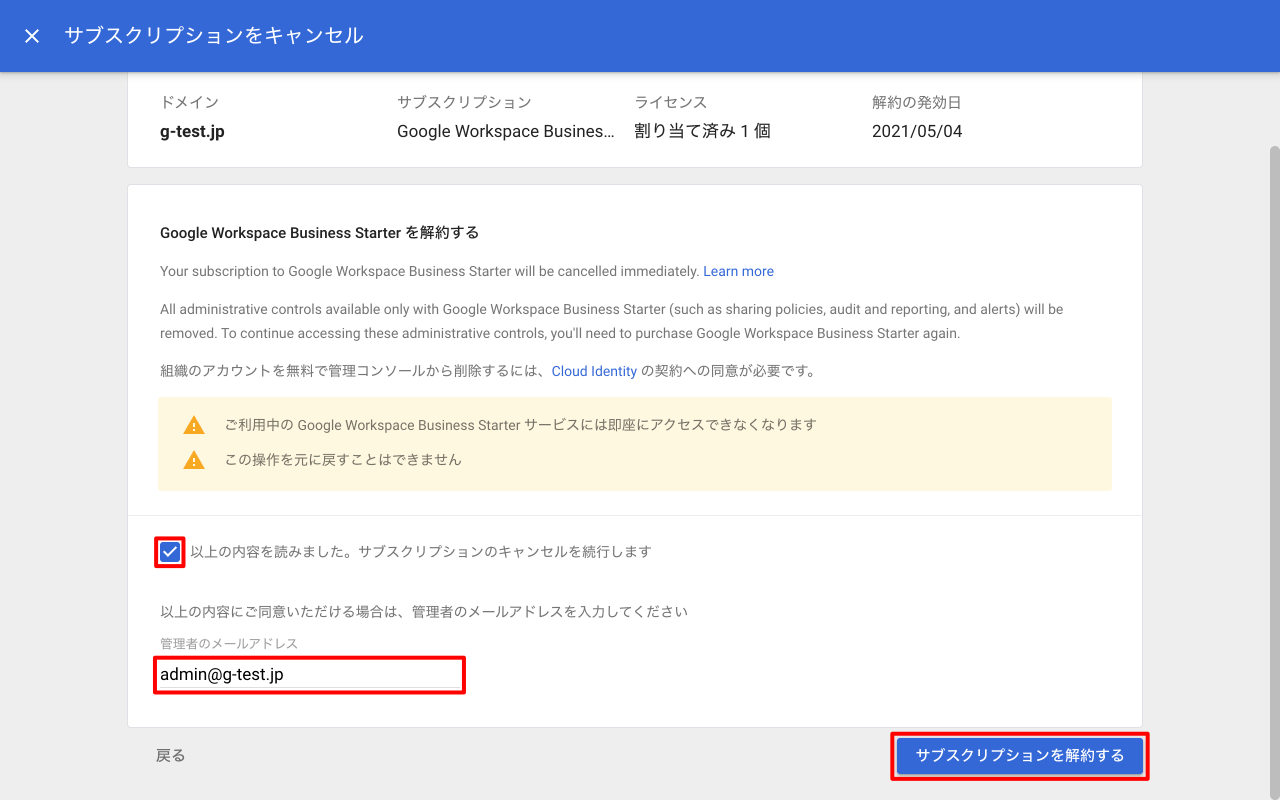Go back with the 戻る button

[x=171, y=756]
